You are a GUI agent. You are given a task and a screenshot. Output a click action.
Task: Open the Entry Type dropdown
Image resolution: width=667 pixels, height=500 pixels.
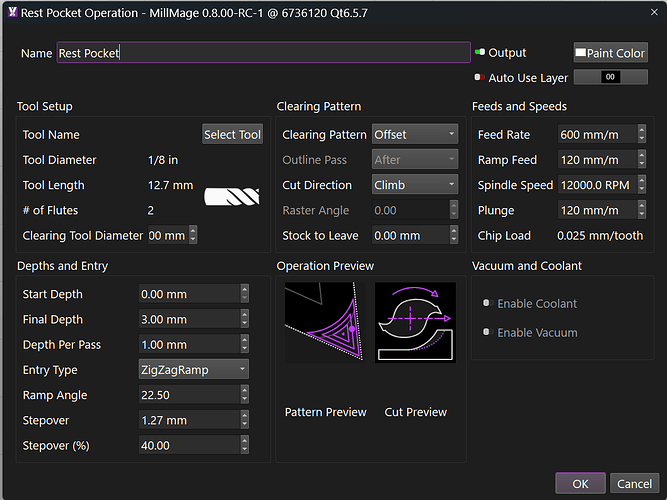[194, 369]
